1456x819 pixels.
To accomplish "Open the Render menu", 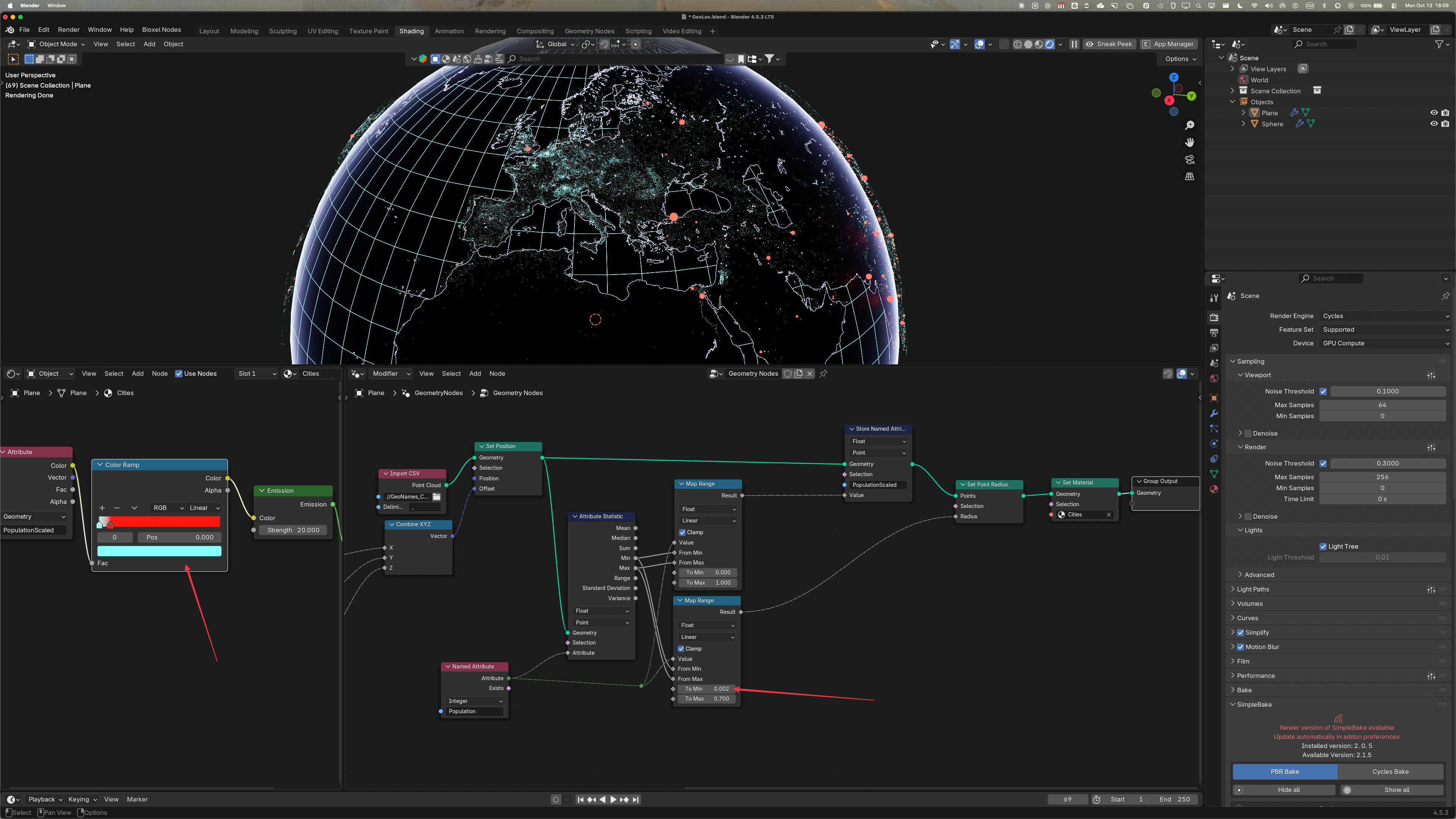I will [68, 30].
